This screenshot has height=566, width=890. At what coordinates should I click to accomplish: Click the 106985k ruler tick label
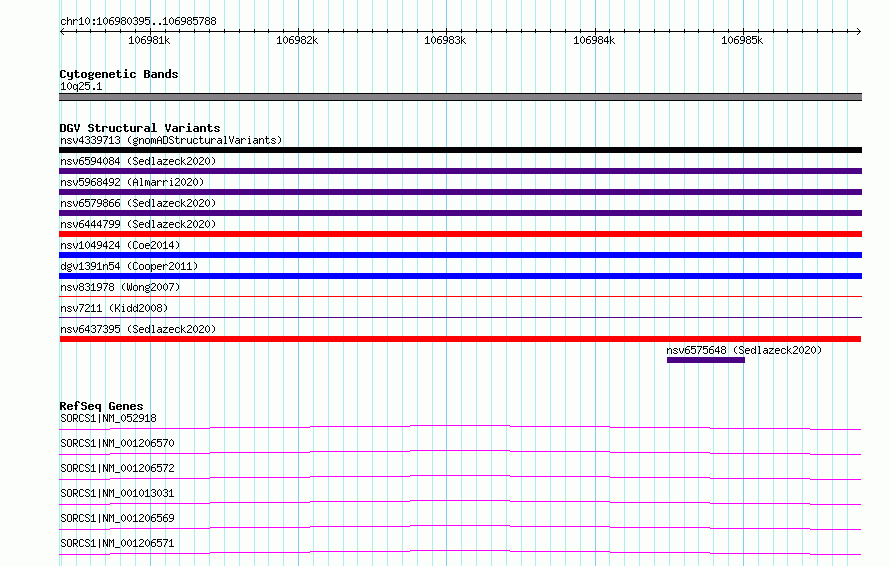(742, 40)
